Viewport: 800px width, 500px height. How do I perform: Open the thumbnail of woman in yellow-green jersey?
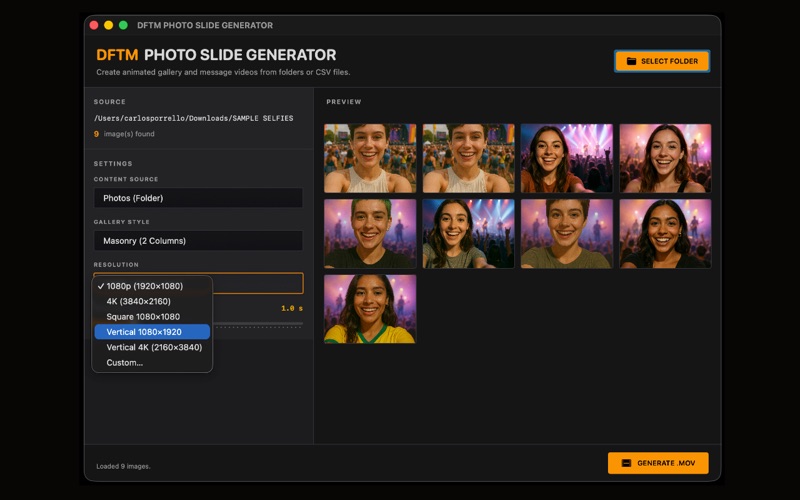(370, 309)
